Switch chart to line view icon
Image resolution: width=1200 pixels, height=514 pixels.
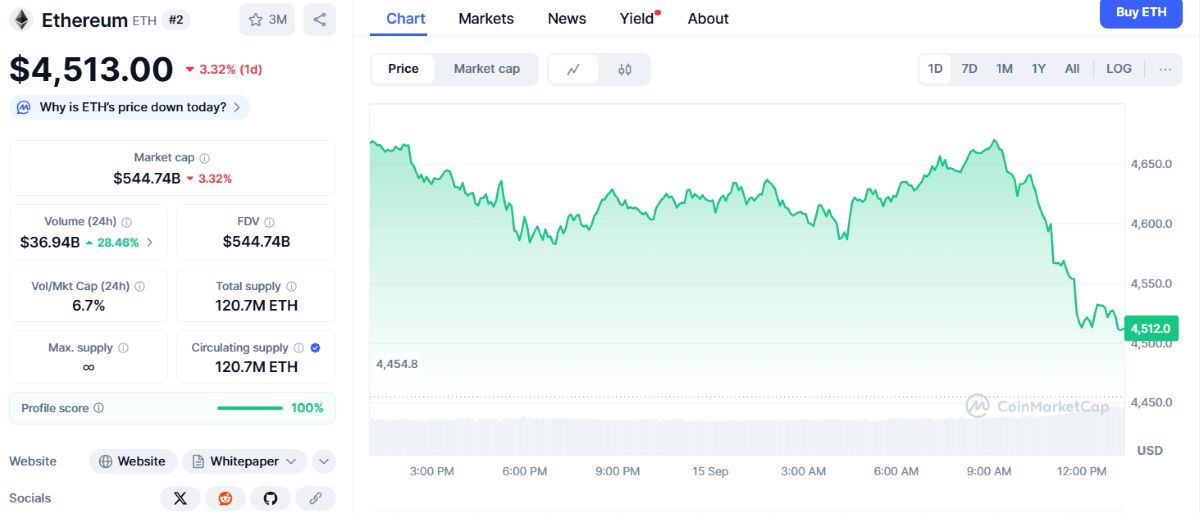pos(573,69)
